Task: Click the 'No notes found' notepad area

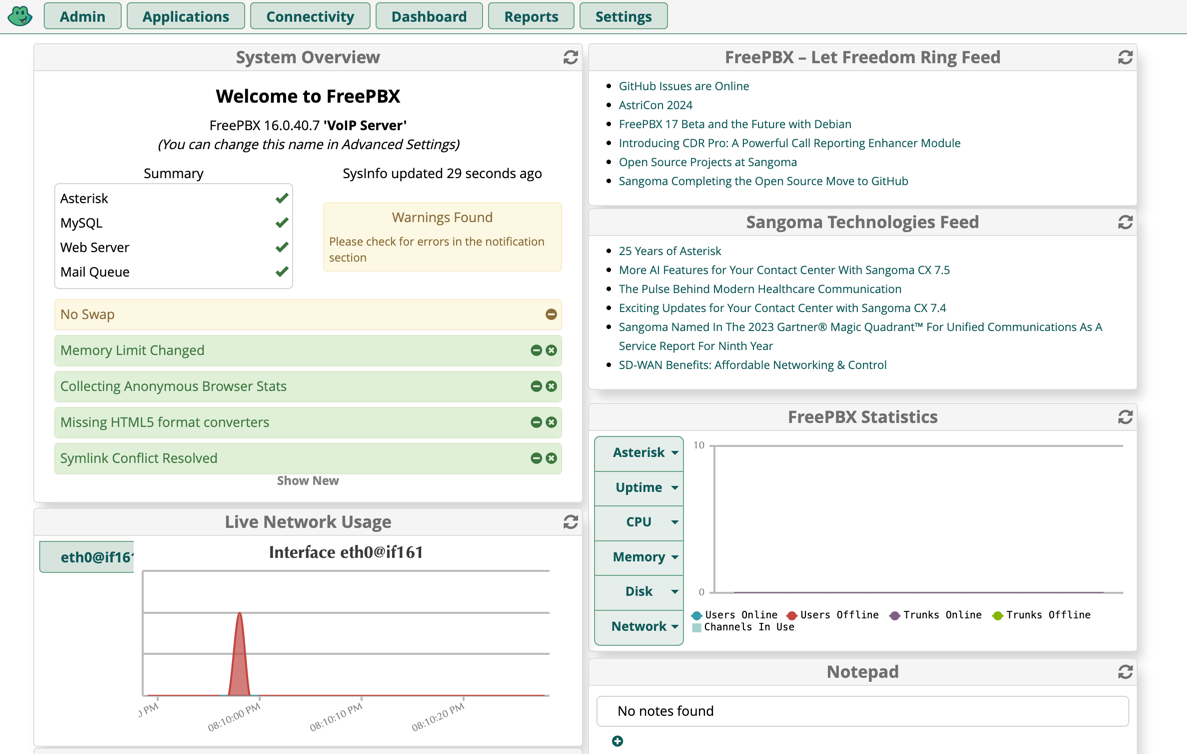Action: [x=862, y=711]
